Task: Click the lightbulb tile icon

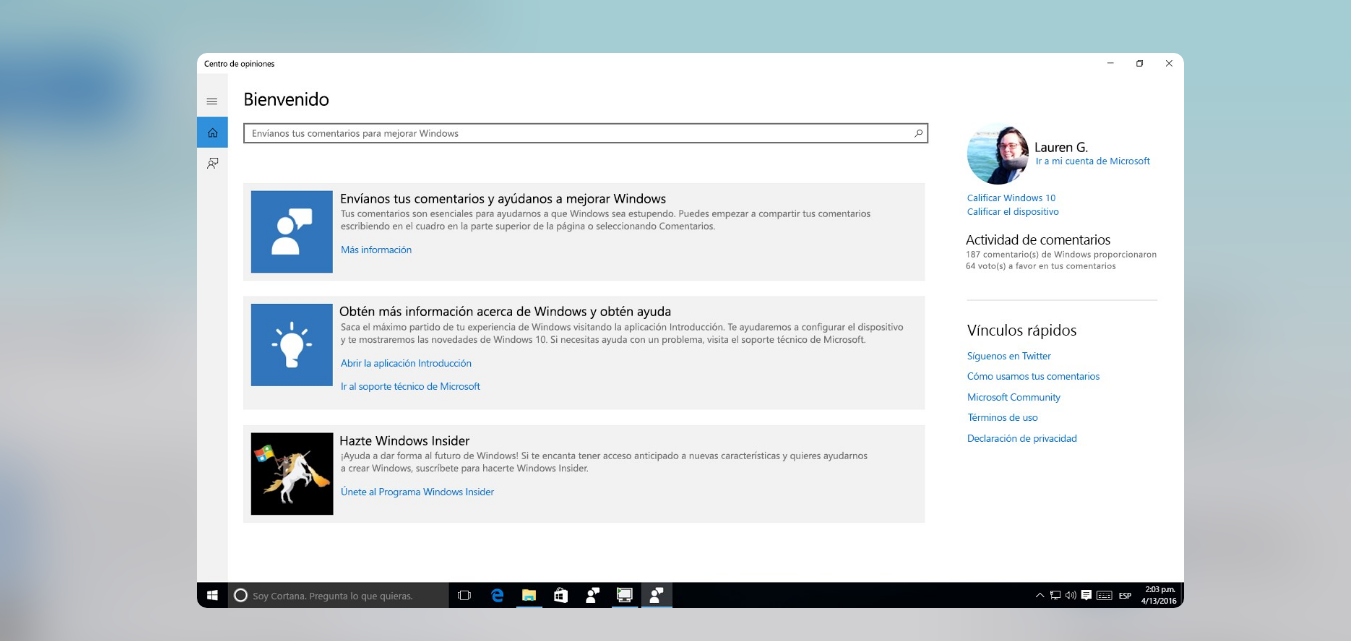Action: (291, 343)
